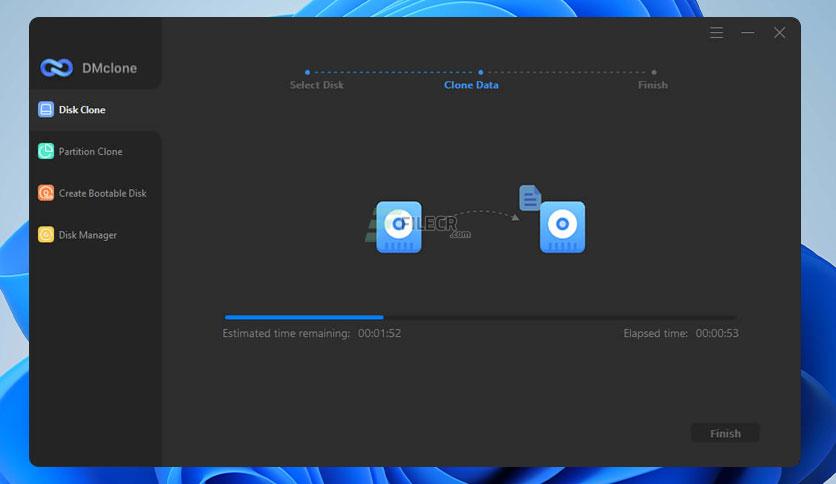Click the destination disk icon
The image size is (836, 484).
click(562, 227)
